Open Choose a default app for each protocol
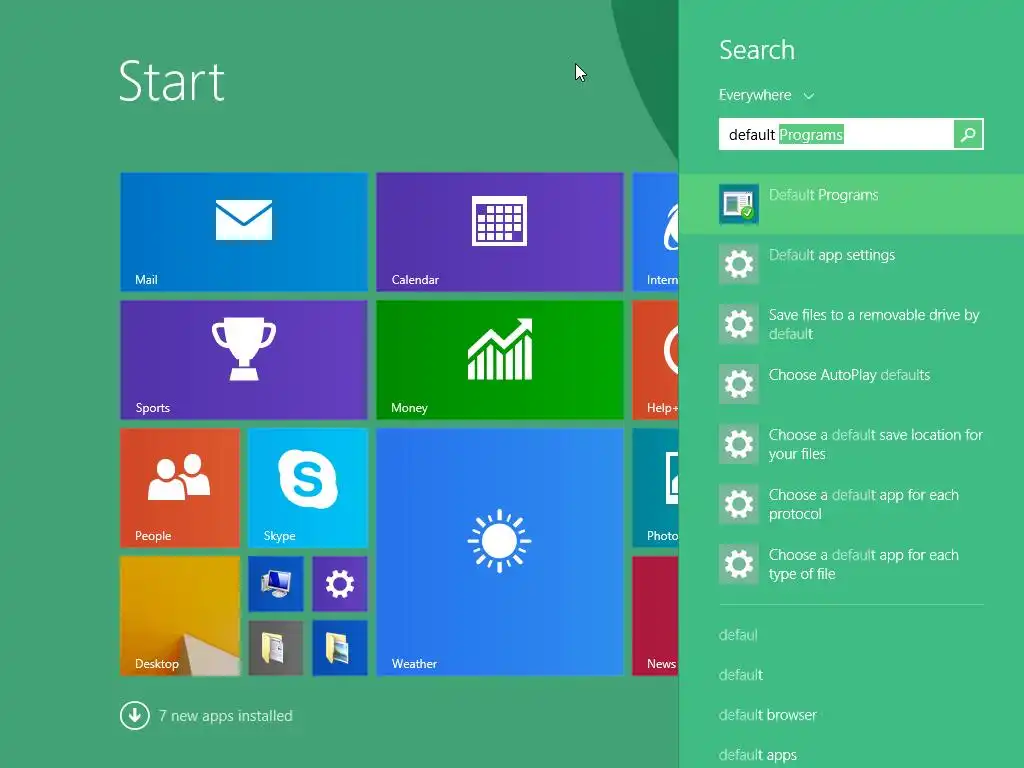The width and height of the screenshot is (1024, 768). [852, 504]
